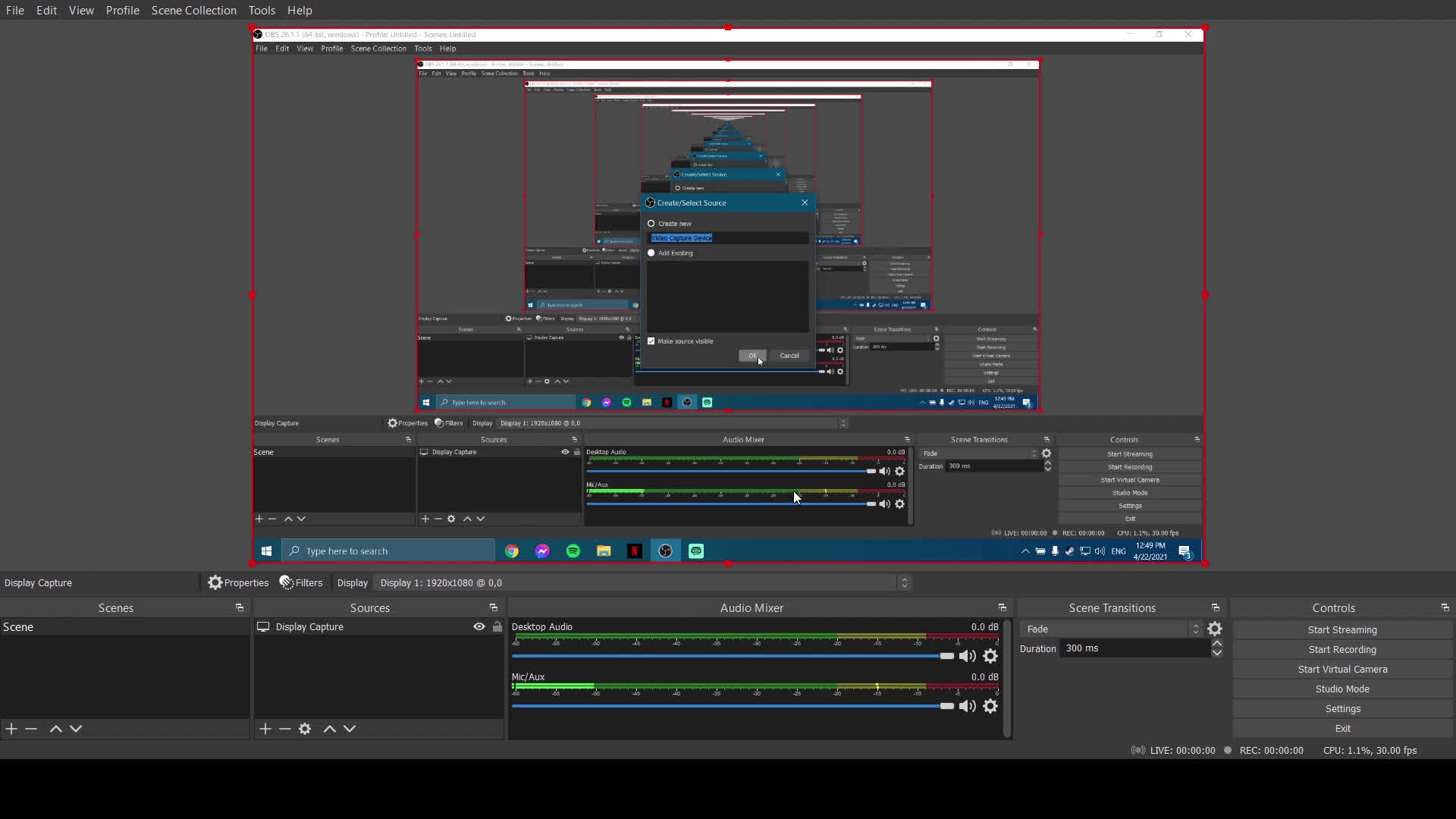1456x819 pixels.
Task: Open the Edit menu in the outer OBS window
Action: (46, 10)
